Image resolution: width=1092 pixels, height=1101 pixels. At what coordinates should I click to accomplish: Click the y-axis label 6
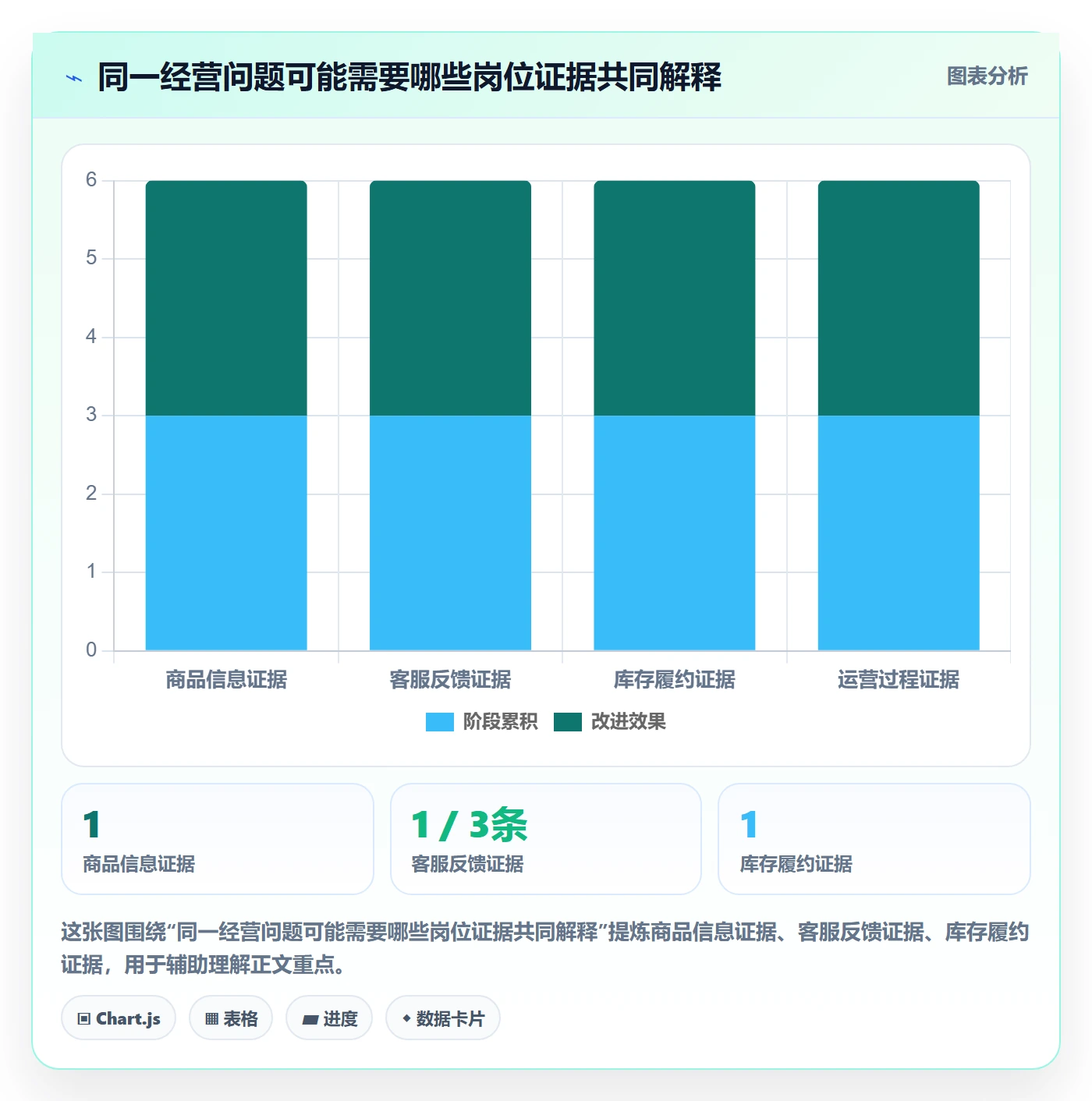point(91,180)
